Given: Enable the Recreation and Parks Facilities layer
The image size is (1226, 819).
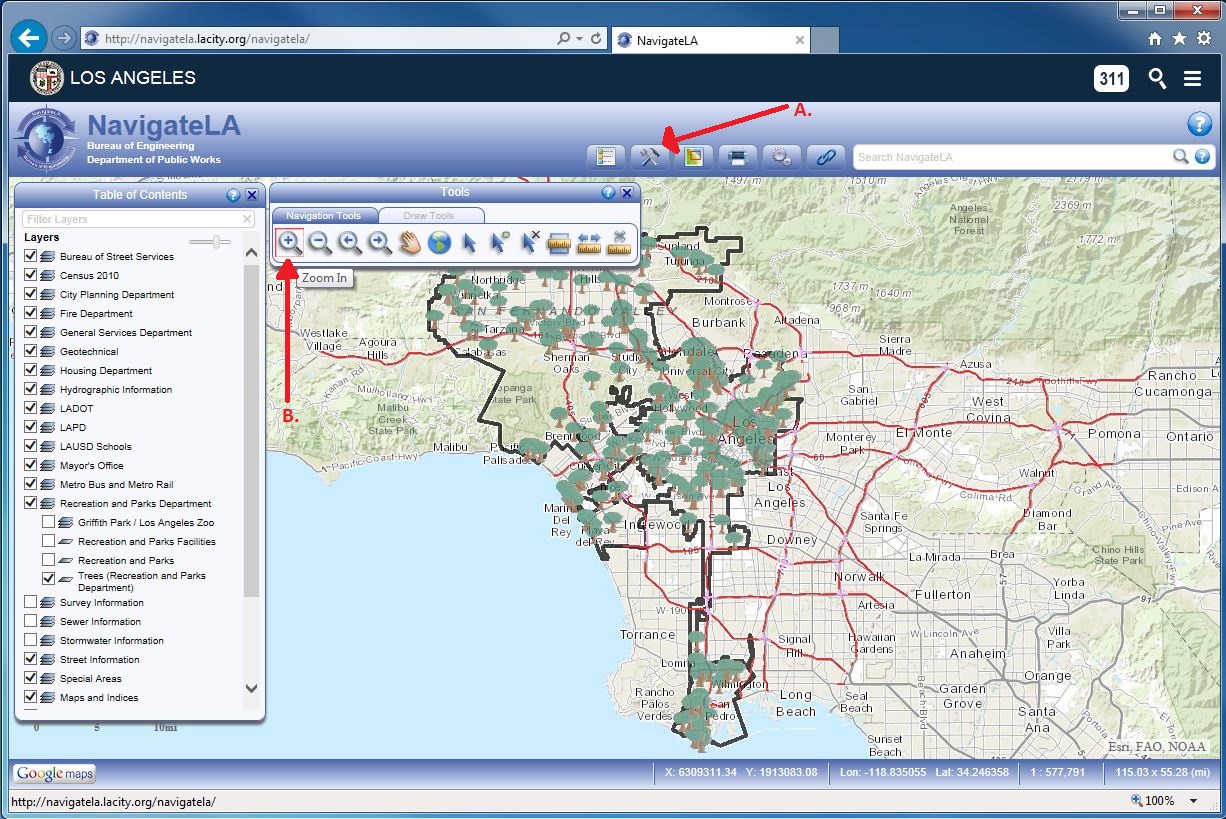Looking at the screenshot, I should [x=48, y=541].
